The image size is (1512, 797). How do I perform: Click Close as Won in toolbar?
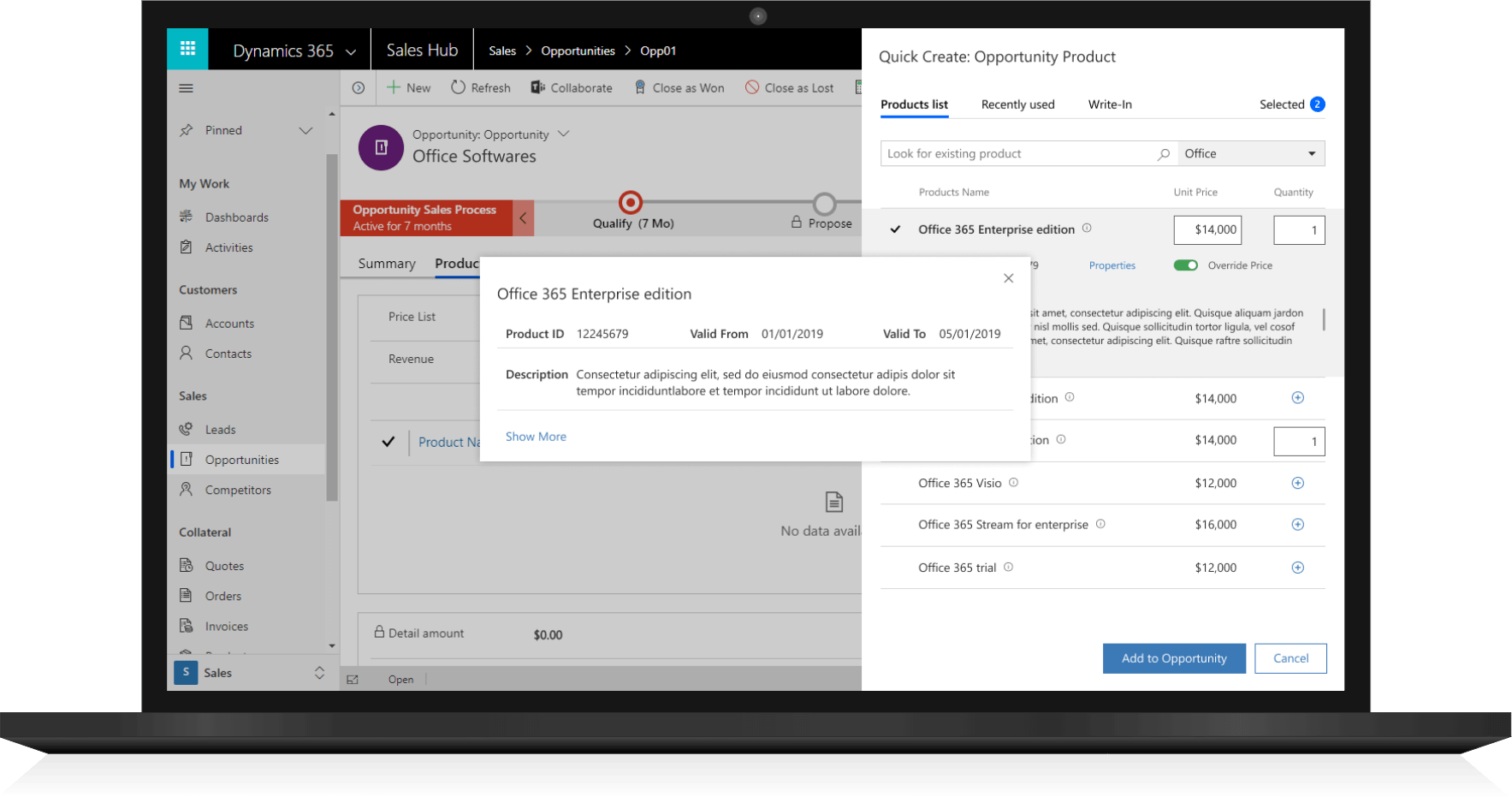(x=679, y=87)
